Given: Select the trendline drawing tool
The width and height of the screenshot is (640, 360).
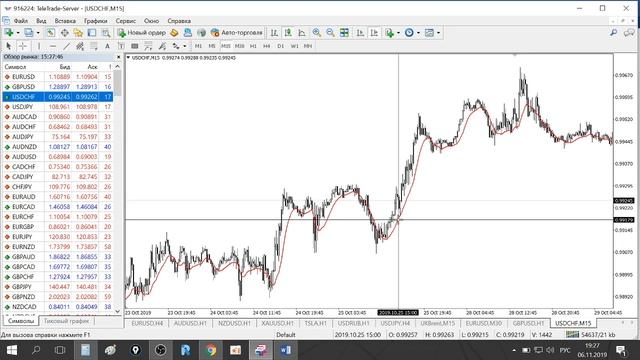Looking at the screenshot, I should pyautogui.click(x=66, y=46).
